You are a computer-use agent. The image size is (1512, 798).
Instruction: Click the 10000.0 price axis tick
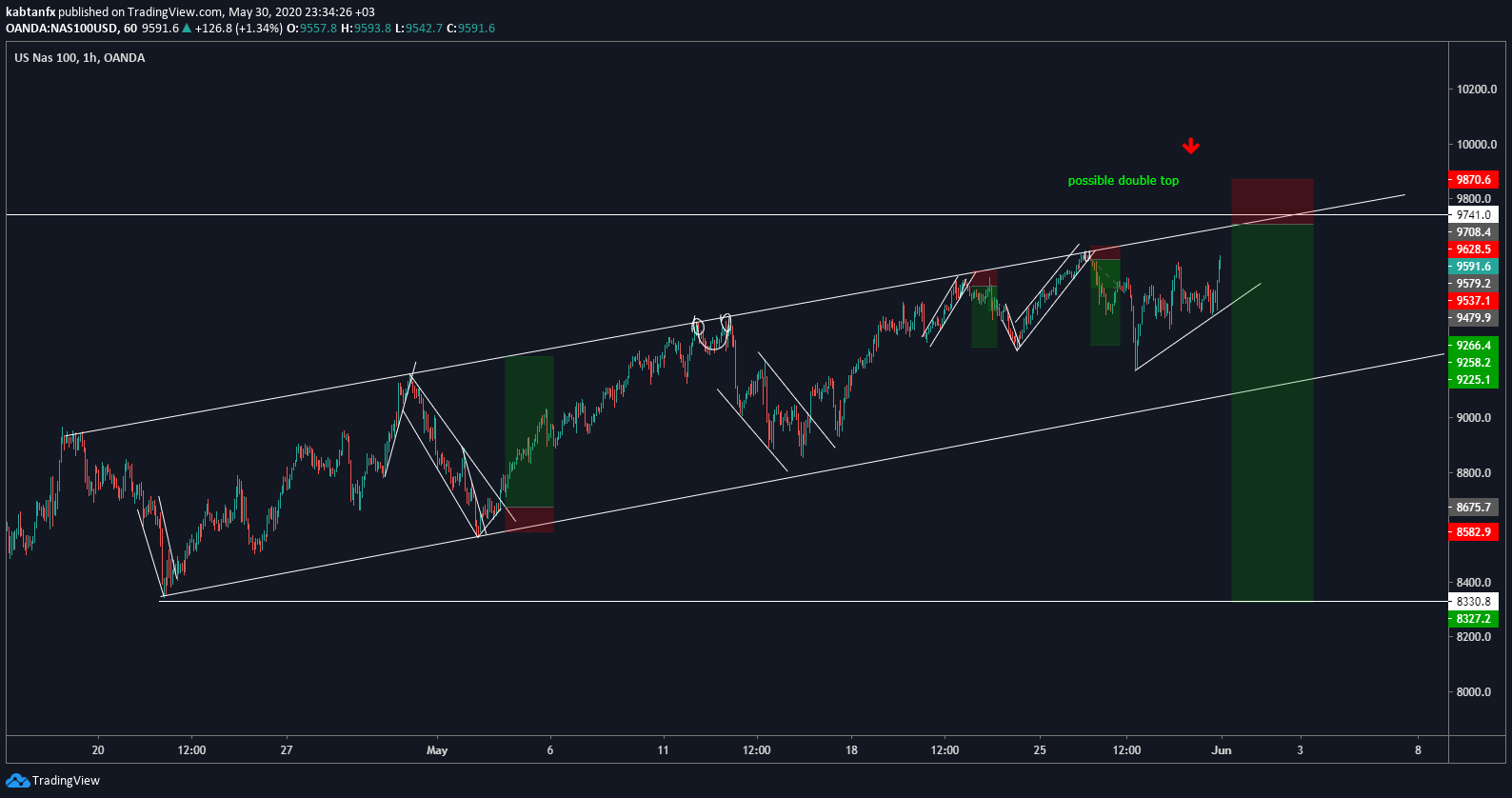coord(1476,145)
